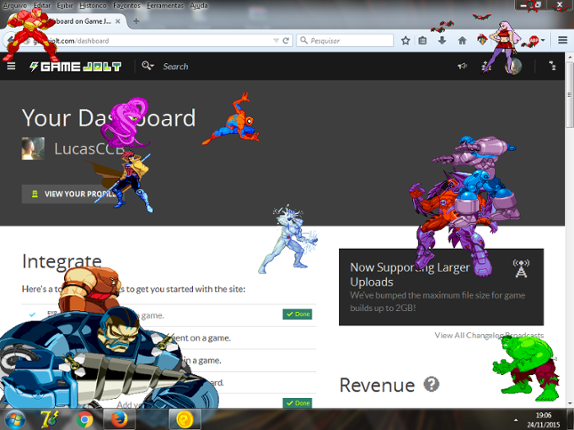The height and width of the screenshot is (430, 574).
Task: Click the lower Done badge in Integrate list
Action: point(297,403)
